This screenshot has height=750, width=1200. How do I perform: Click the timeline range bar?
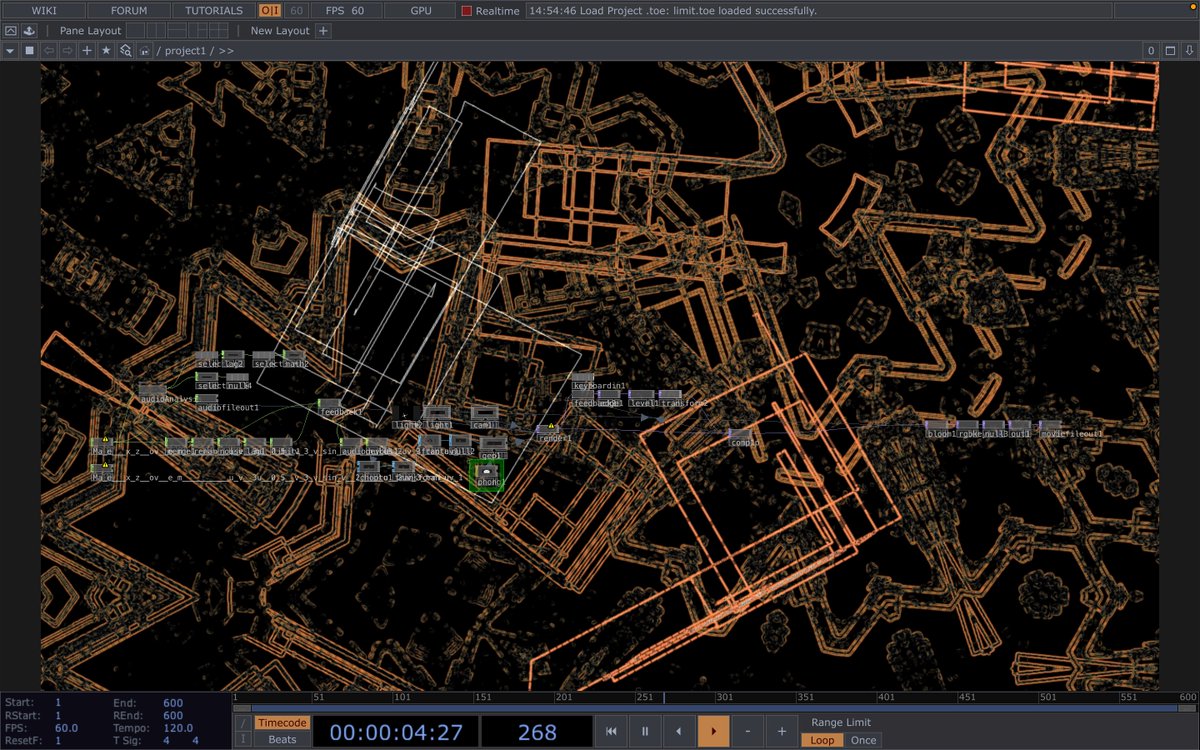pos(714,708)
